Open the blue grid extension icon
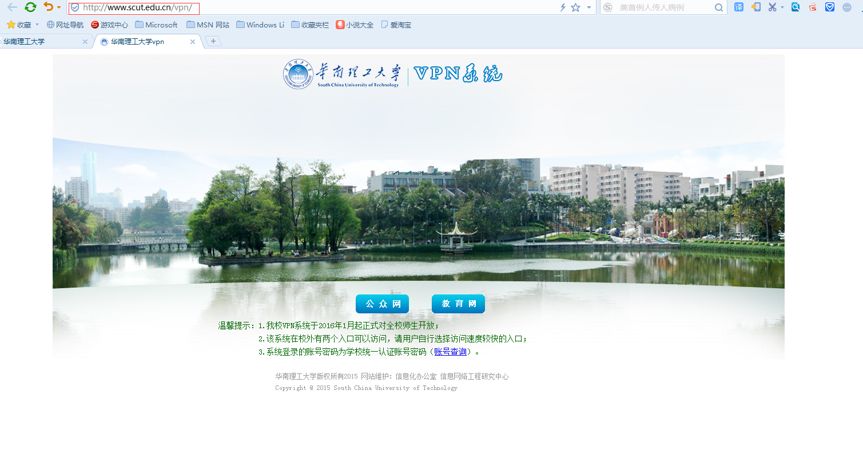 739,7
